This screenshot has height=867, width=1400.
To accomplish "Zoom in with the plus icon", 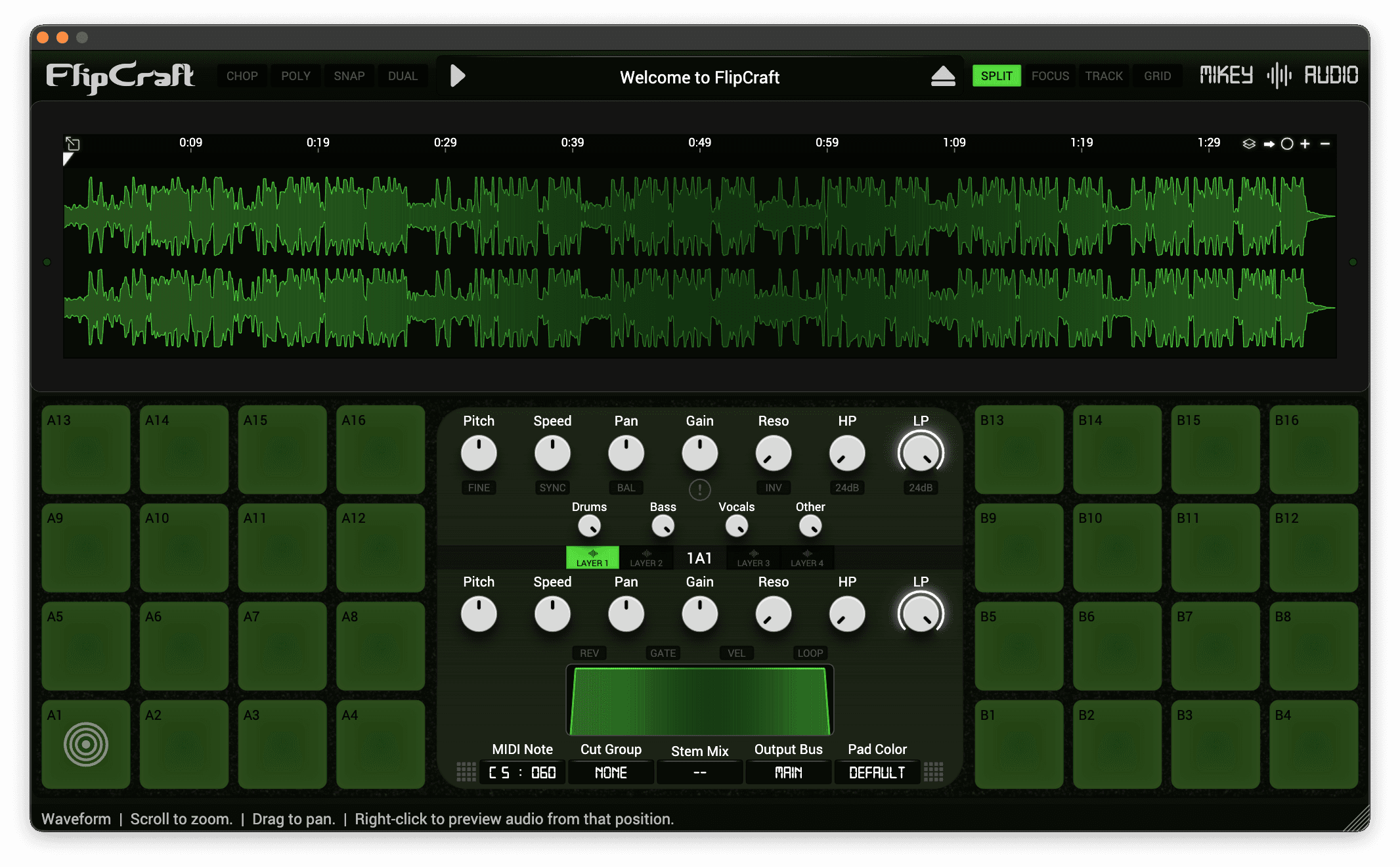I will point(1305,144).
